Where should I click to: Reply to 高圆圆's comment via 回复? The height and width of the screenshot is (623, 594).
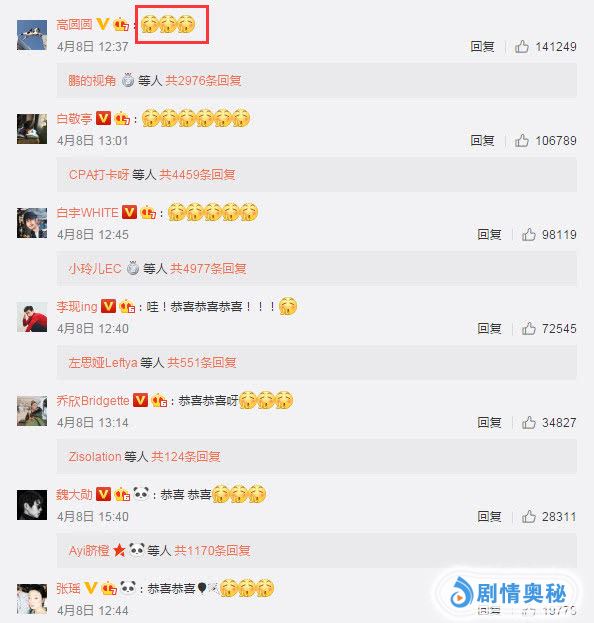coord(482,46)
